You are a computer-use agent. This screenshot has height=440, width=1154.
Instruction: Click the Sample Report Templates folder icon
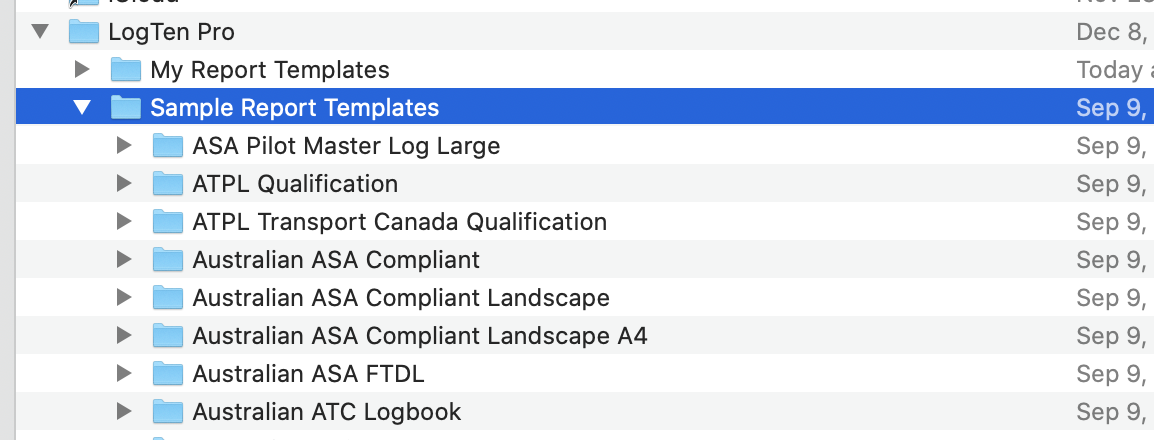126,108
